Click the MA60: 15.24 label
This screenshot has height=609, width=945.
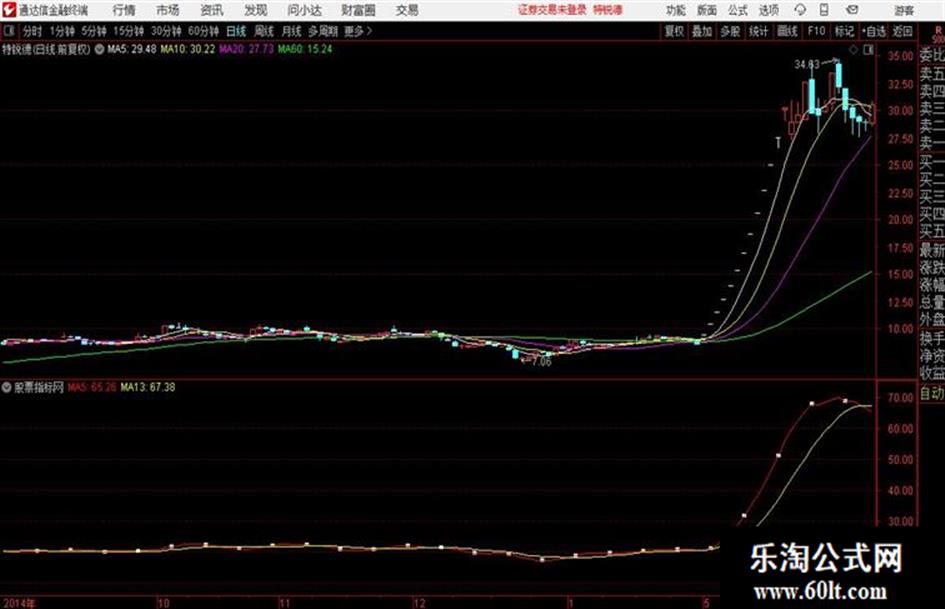point(305,49)
